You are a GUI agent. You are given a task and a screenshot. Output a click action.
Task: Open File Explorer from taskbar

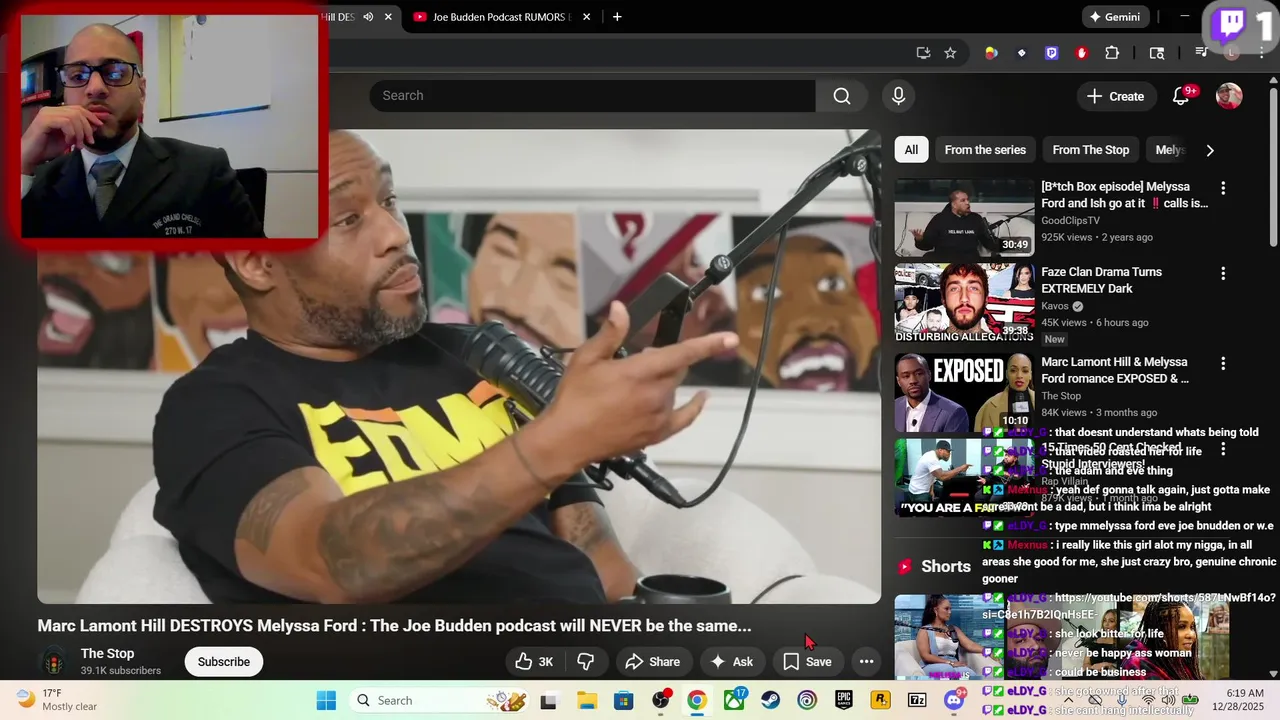click(x=586, y=700)
